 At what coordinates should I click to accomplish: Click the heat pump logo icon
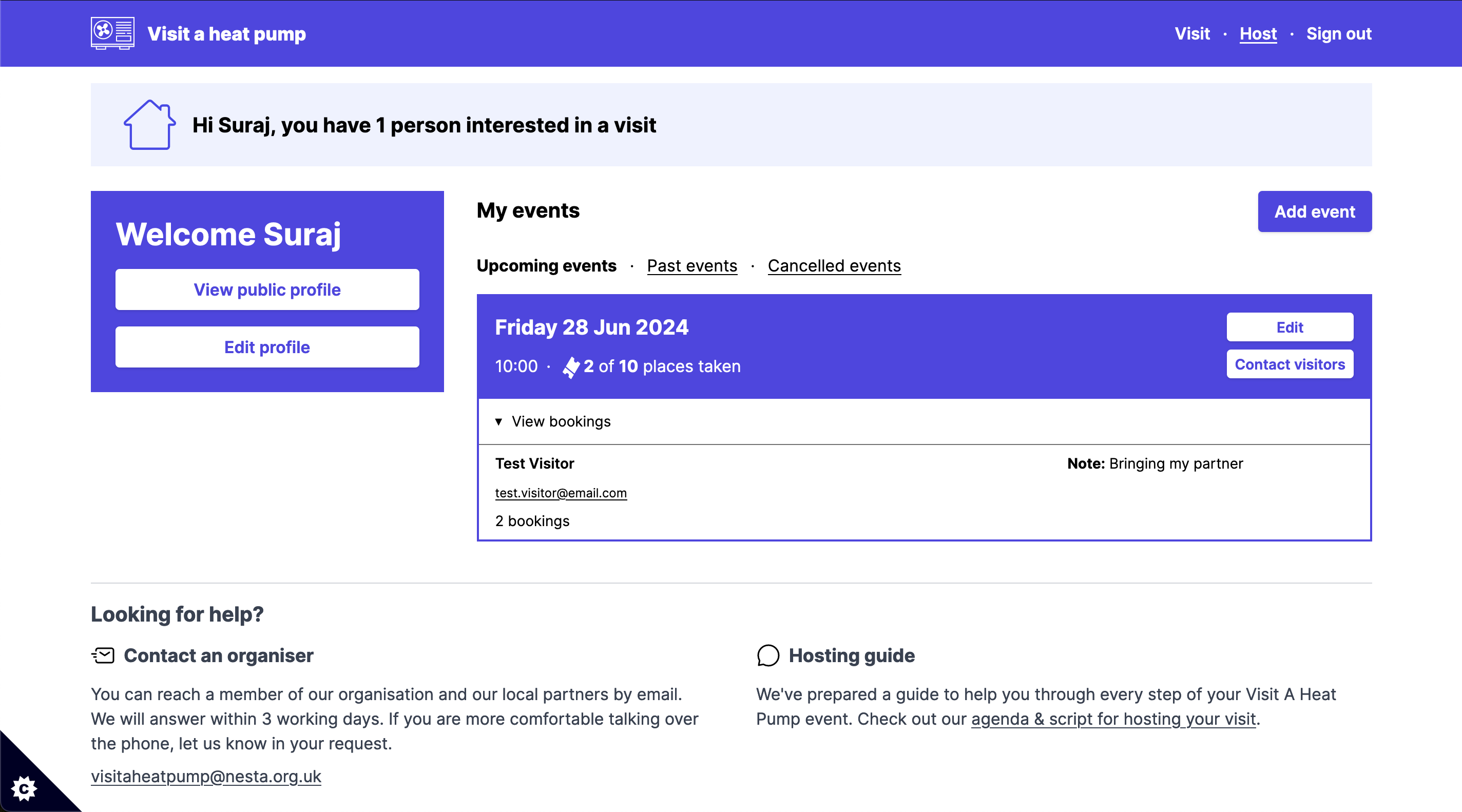[x=112, y=33]
